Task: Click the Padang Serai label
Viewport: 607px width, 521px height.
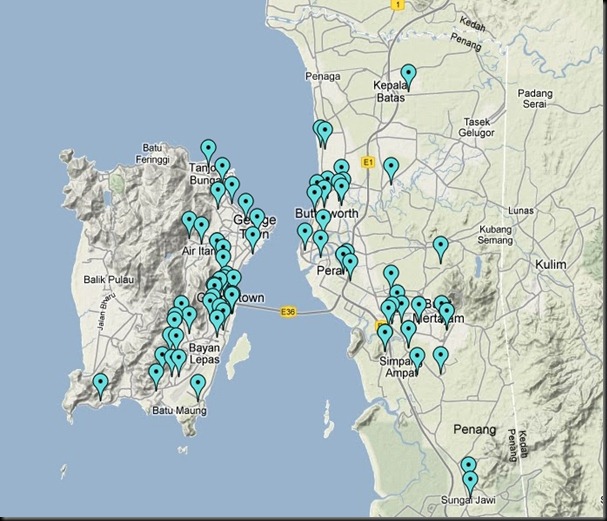Action: (535, 98)
